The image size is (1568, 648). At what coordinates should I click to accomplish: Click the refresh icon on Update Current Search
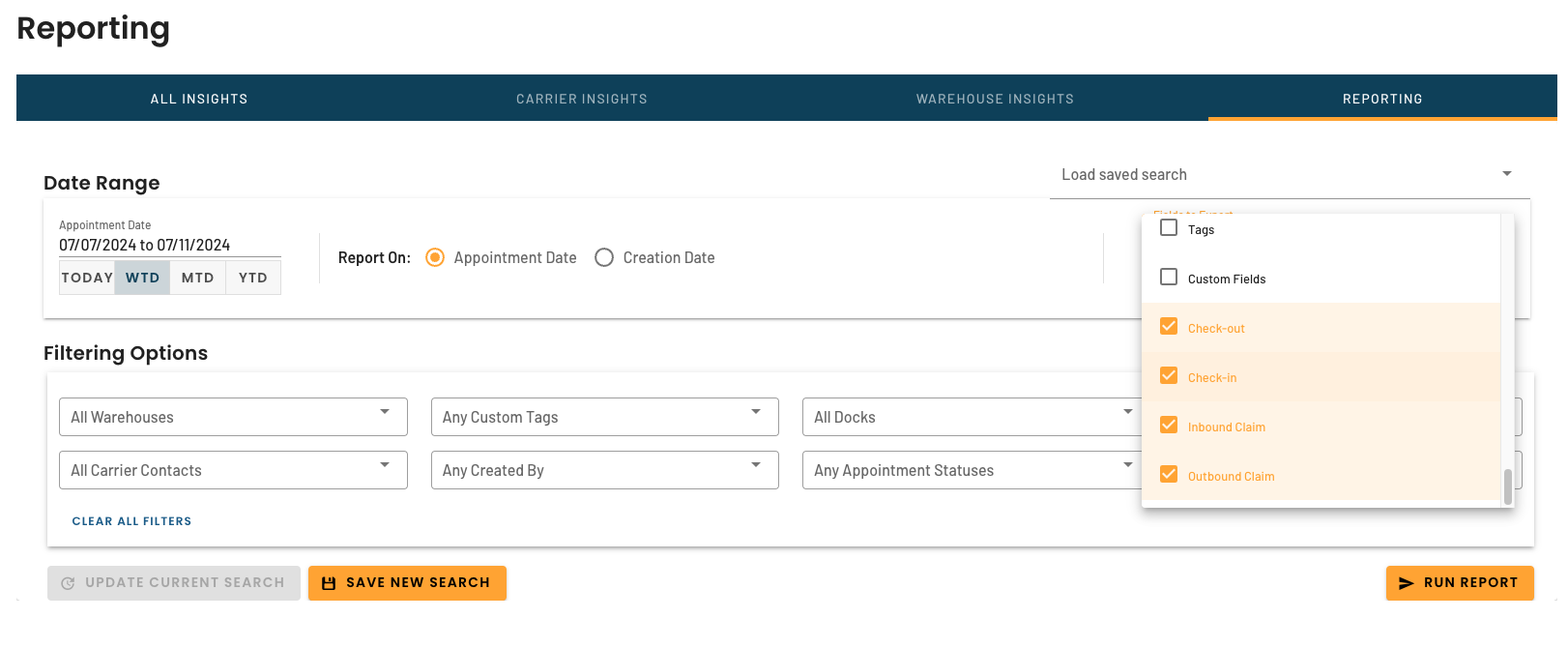(68, 583)
